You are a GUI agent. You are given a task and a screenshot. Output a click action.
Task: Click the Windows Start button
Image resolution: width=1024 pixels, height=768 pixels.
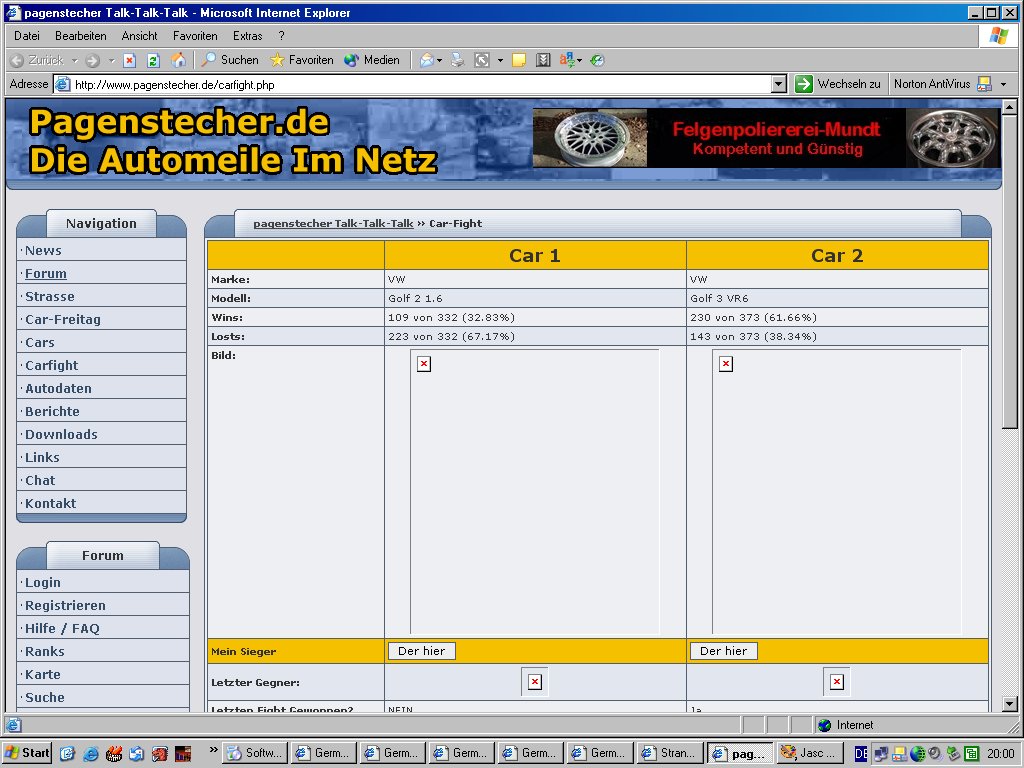tap(27, 753)
